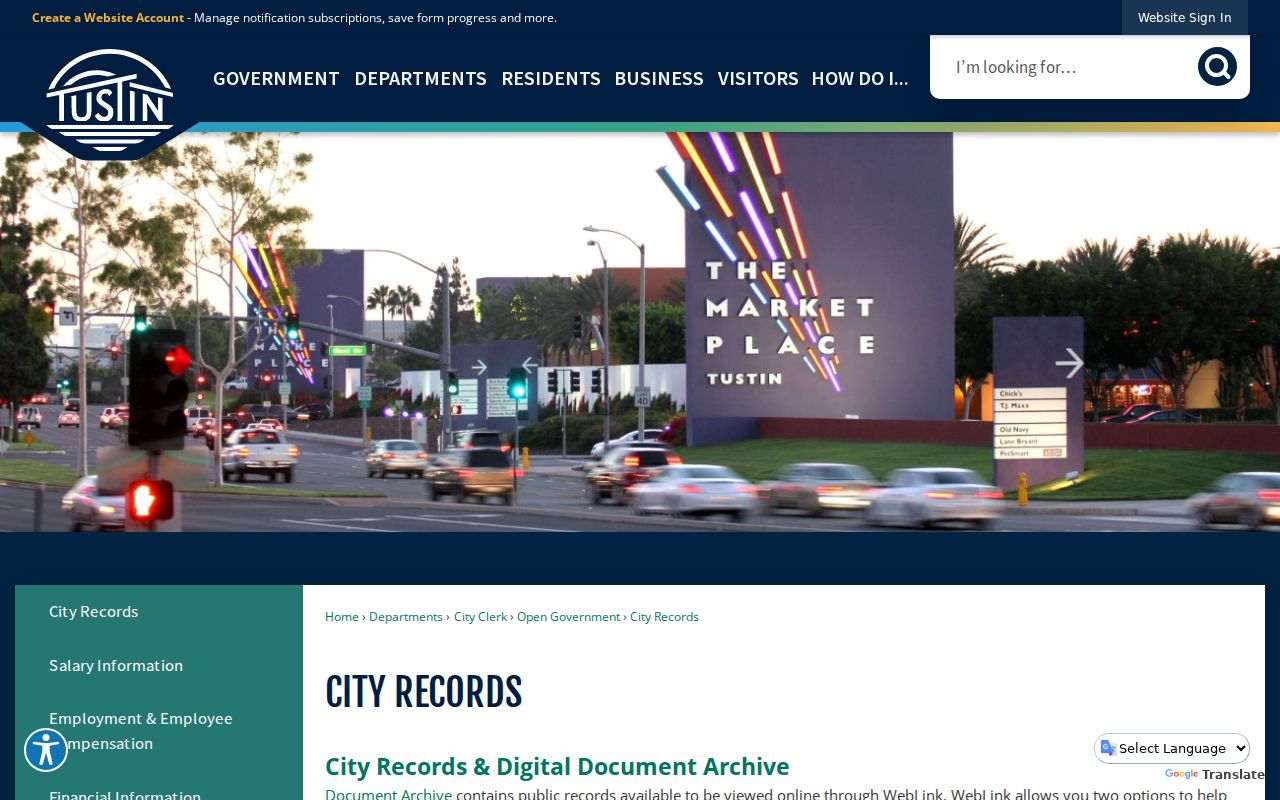This screenshot has width=1280, height=800.
Task: Click the Google Translate icon
Action: pos(1108,748)
